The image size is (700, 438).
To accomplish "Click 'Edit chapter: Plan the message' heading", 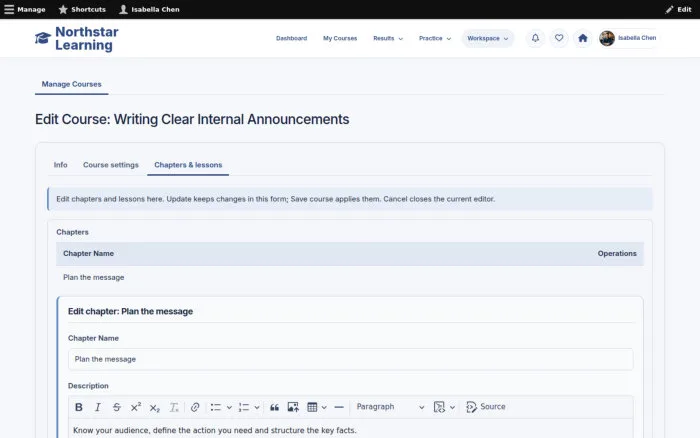I will [130, 311].
